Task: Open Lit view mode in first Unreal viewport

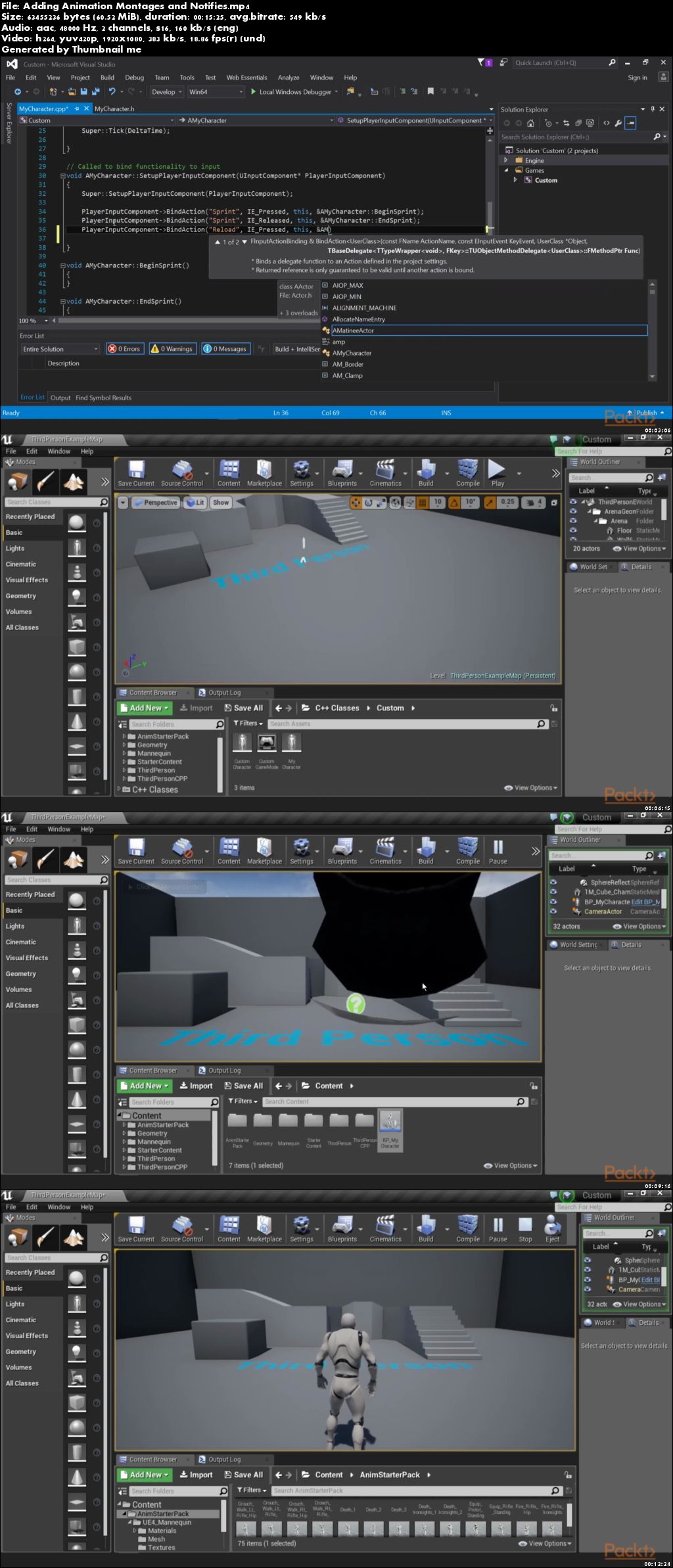Action: click(x=195, y=503)
